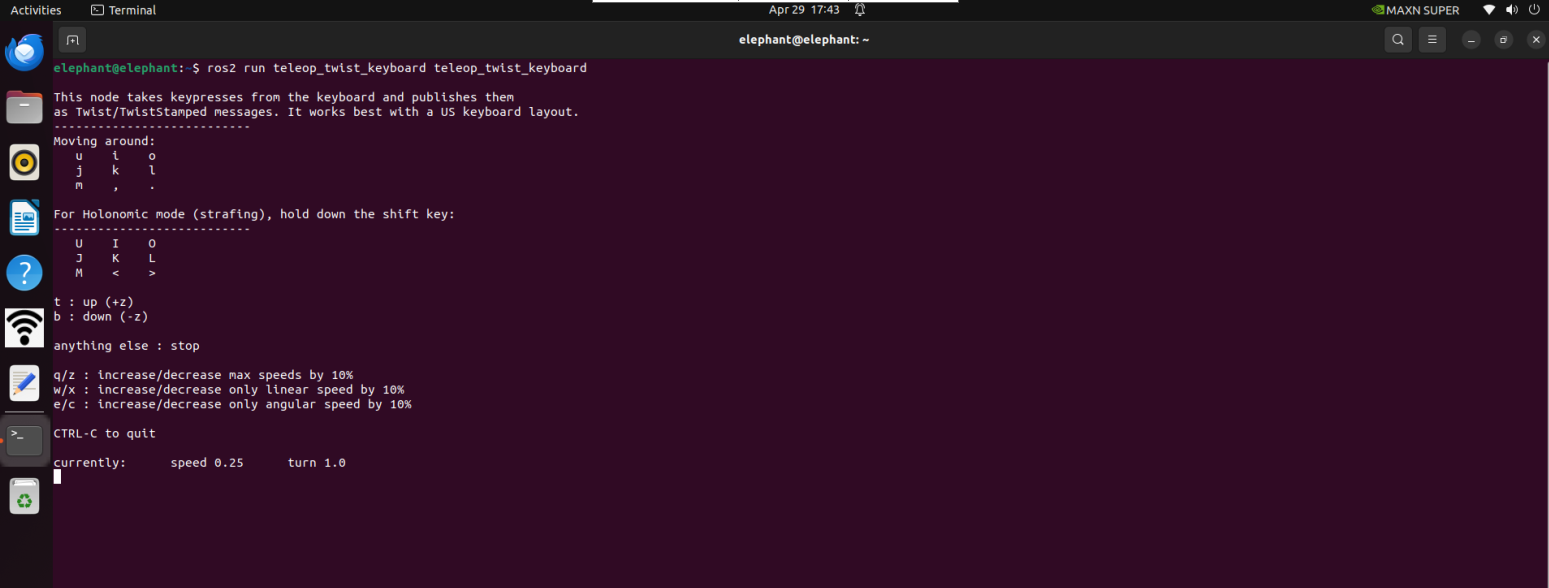Image resolution: width=1549 pixels, height=588 pixels.
Task: Launch the Text Editor from the dock
Action: coord(24,382)
